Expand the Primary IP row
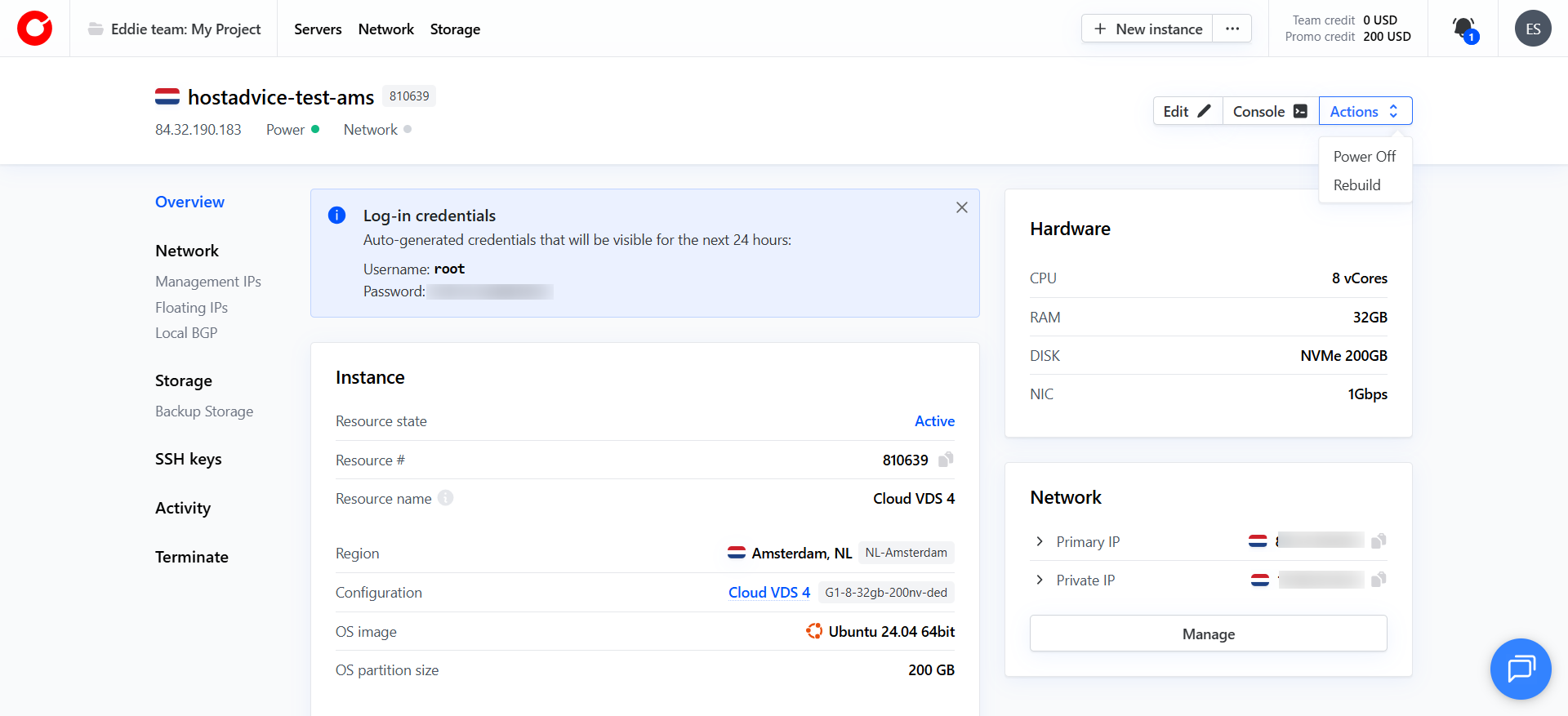Image resolution: width=1568 pixels, height=716 pixels. 1040,541
